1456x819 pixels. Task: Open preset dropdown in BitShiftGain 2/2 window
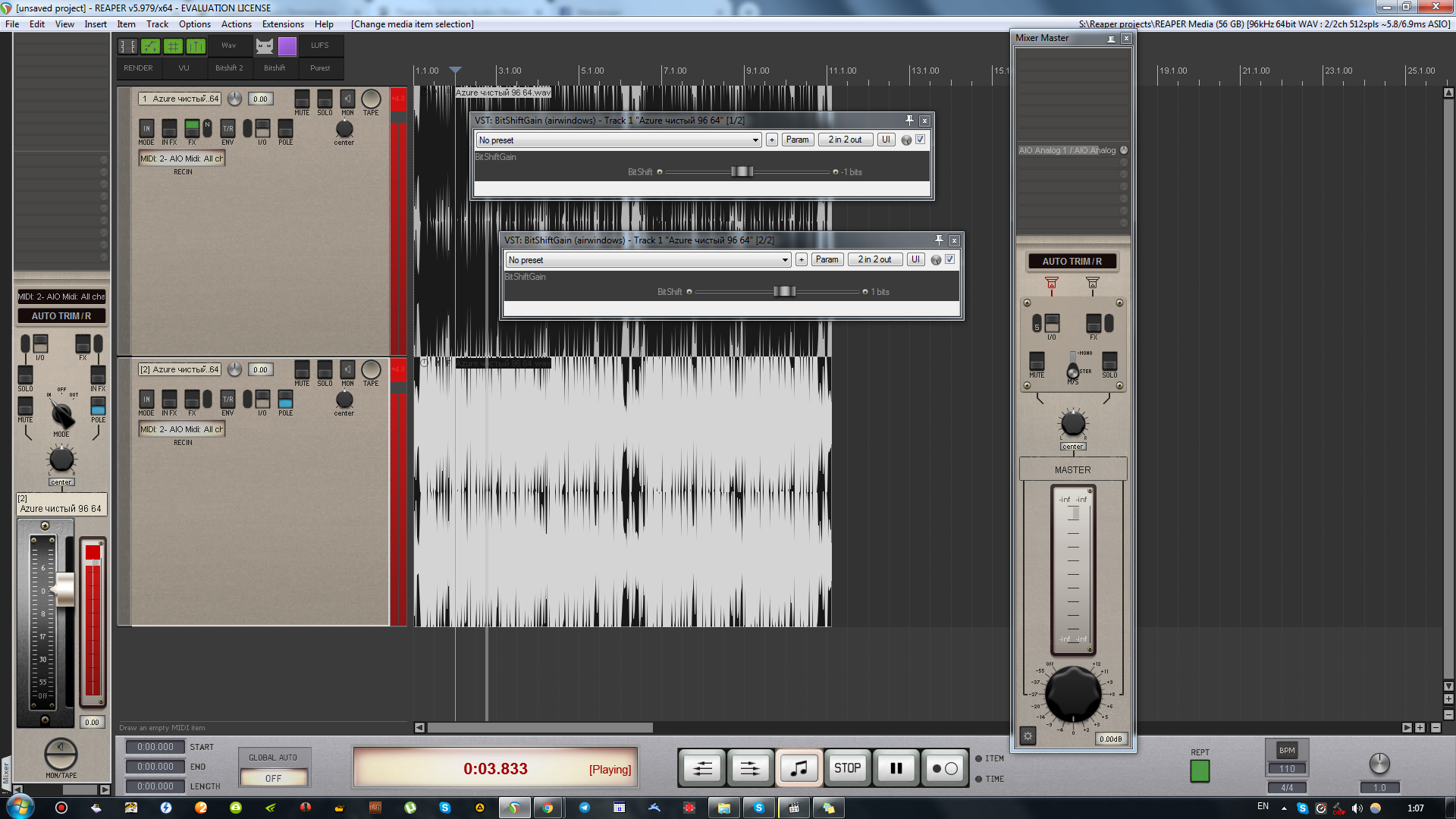coord(648,260)
